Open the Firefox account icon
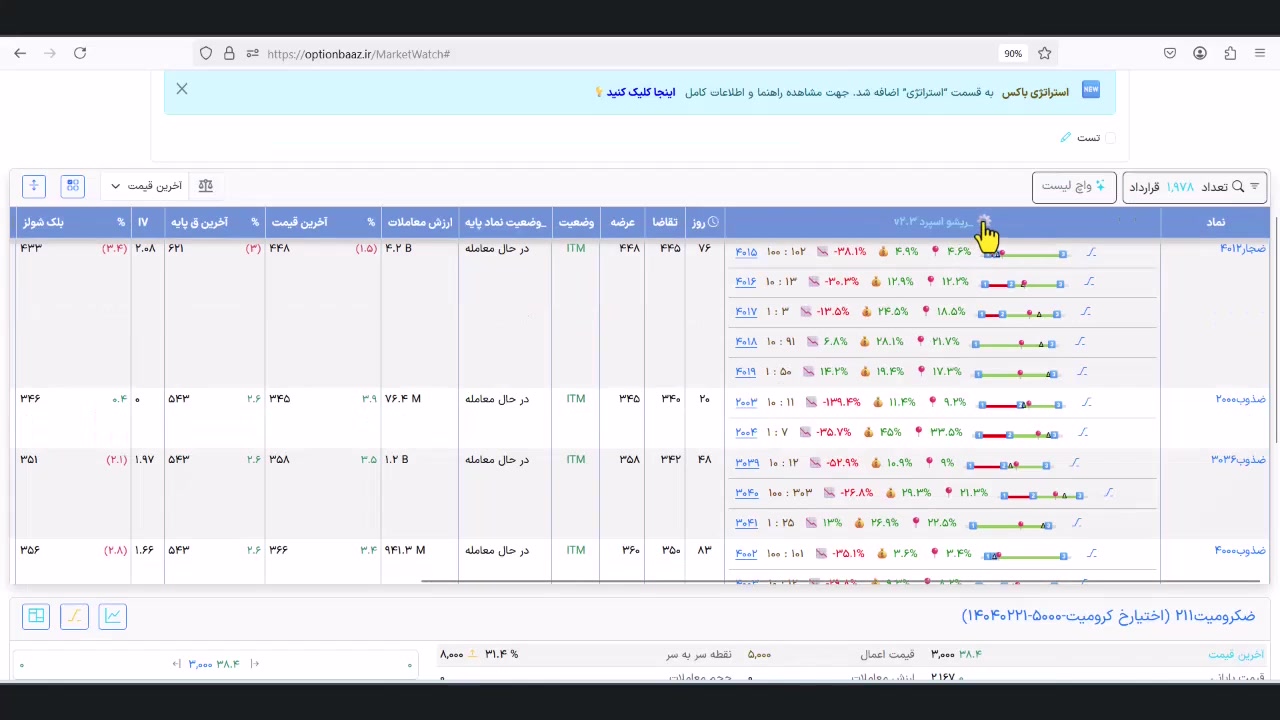This screenshot has height=720, width=1280. [1200, 54]
